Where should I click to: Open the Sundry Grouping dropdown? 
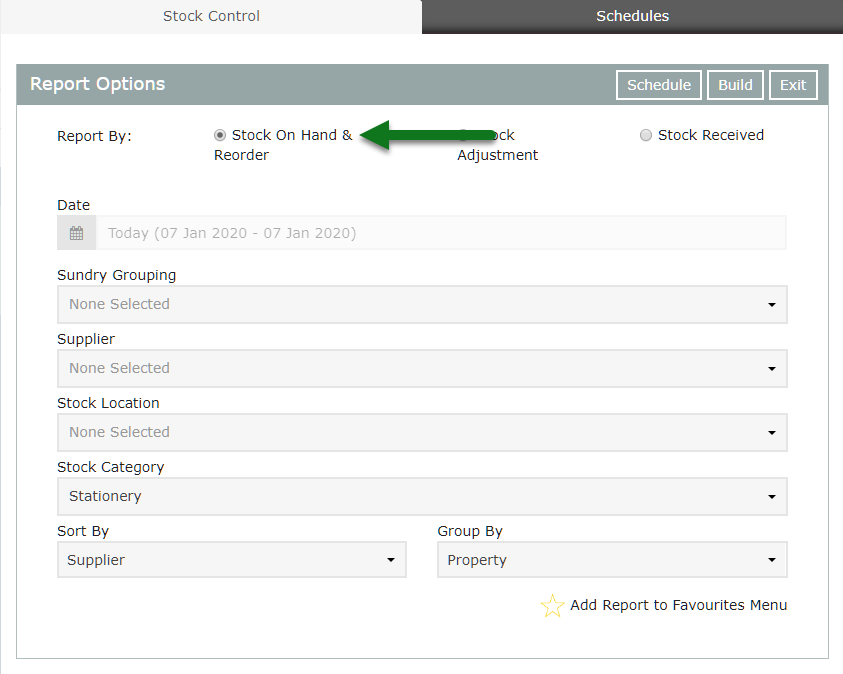tap(422, 304)
